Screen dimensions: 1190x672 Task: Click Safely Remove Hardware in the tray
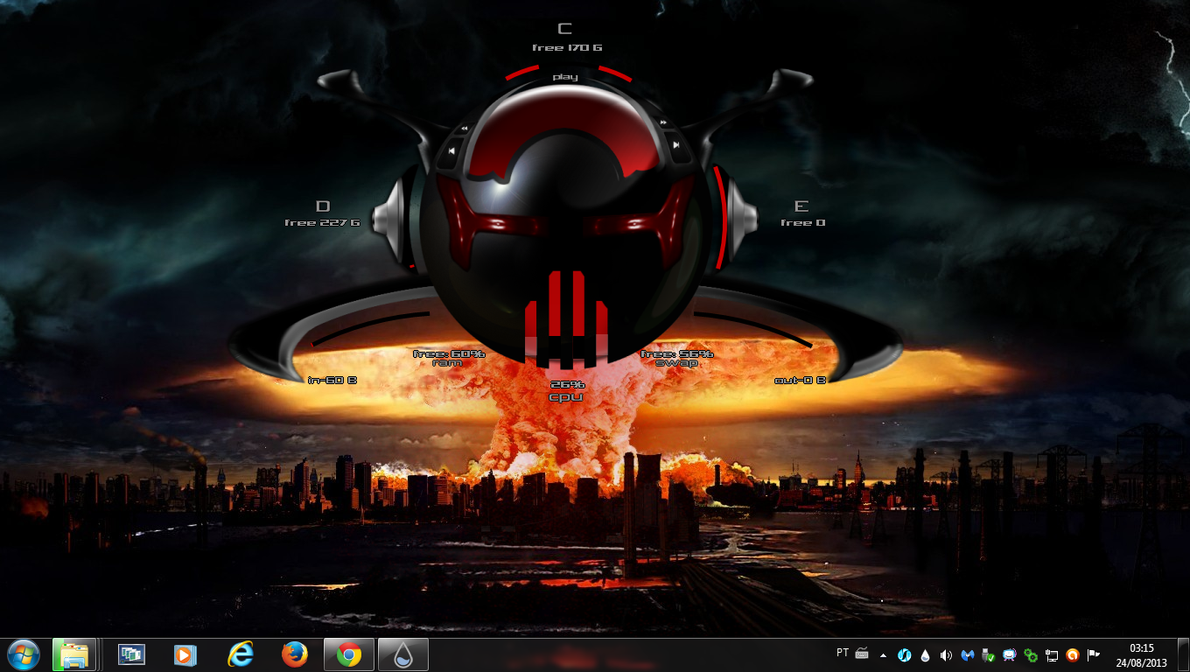986,656
